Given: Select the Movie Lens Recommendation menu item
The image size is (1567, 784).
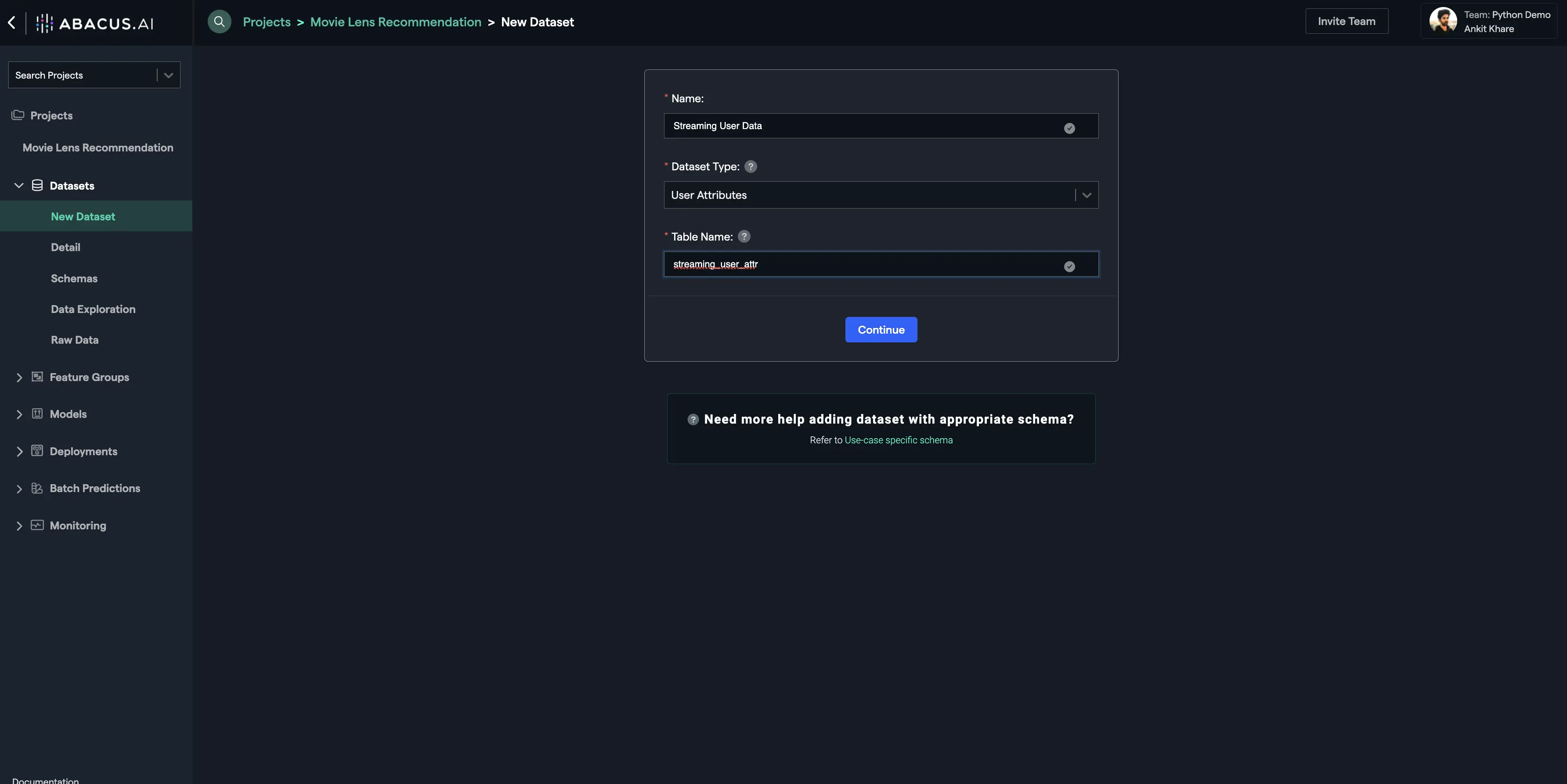Looking at the screenshot, I should click(x=98, y=148).
